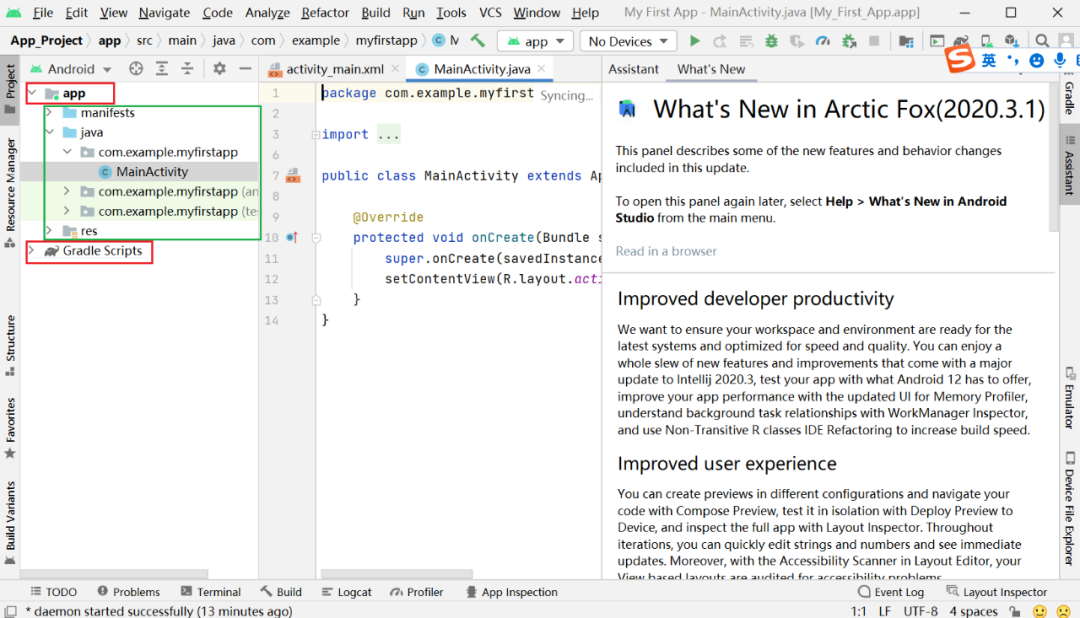Open the AVD Manager device icon
The height and width of the screenshot is (618, 1080).
tap(986, 41)
